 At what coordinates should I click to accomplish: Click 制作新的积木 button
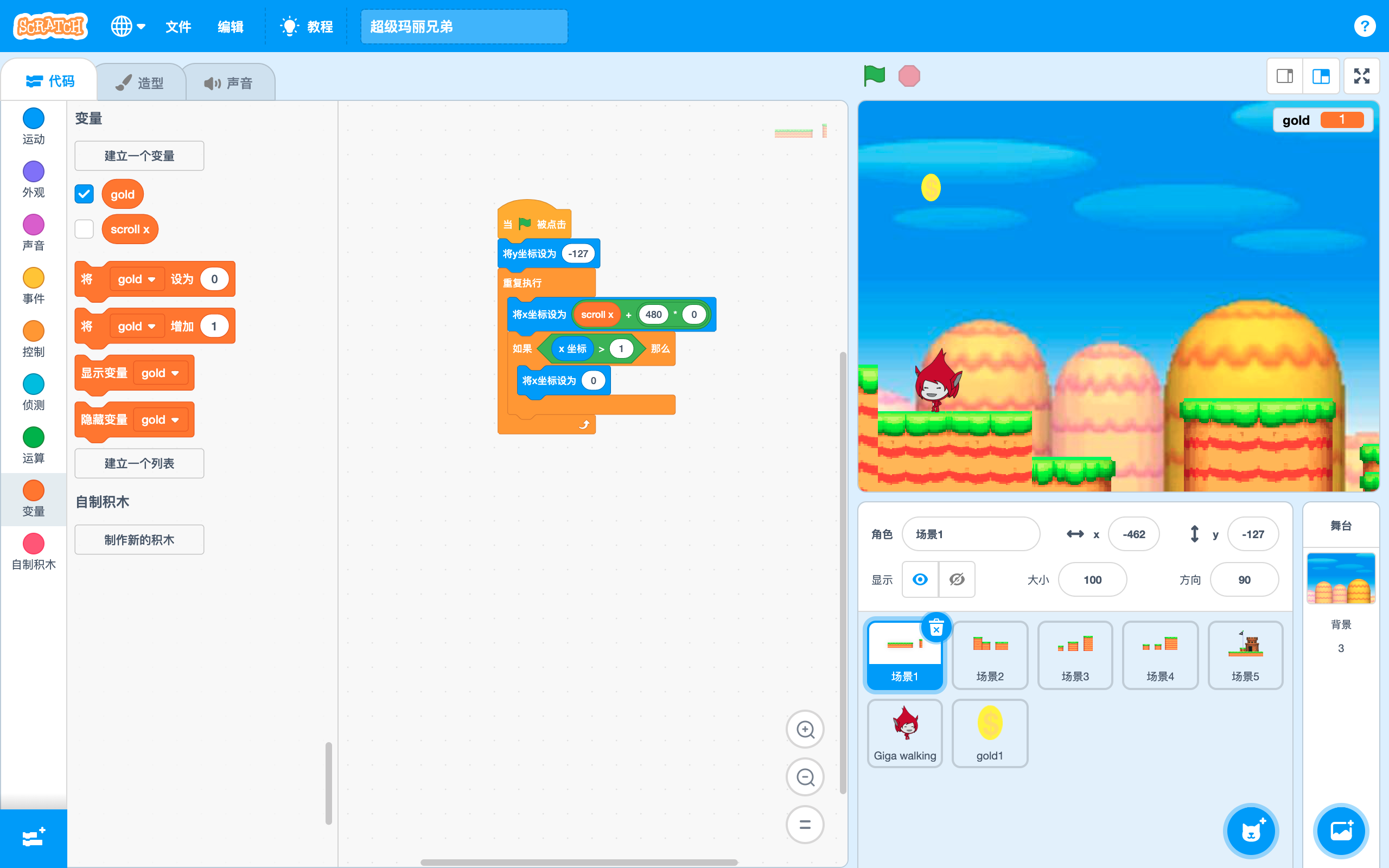(139, 540)
